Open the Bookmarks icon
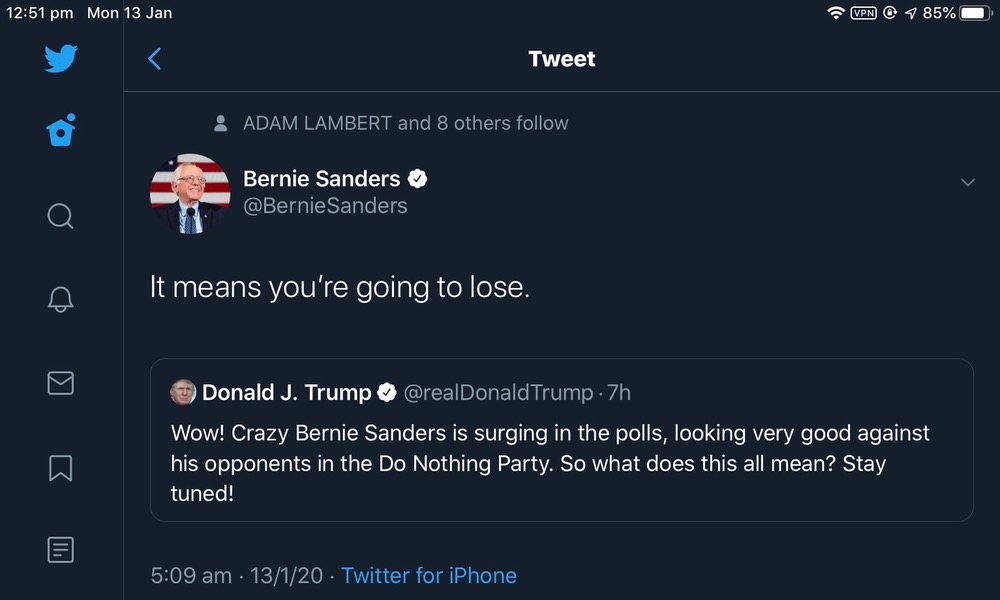This screenshot has width=1000, height=600. click(x=61, y=467)
